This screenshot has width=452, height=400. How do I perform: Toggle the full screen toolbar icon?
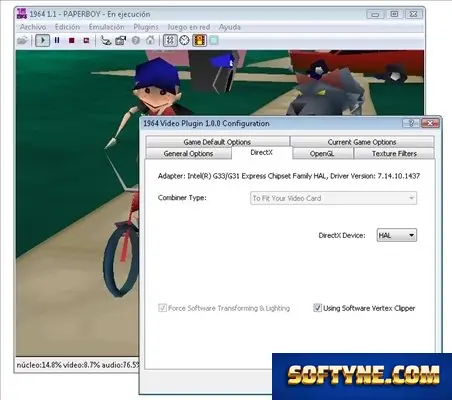[170, 41]
